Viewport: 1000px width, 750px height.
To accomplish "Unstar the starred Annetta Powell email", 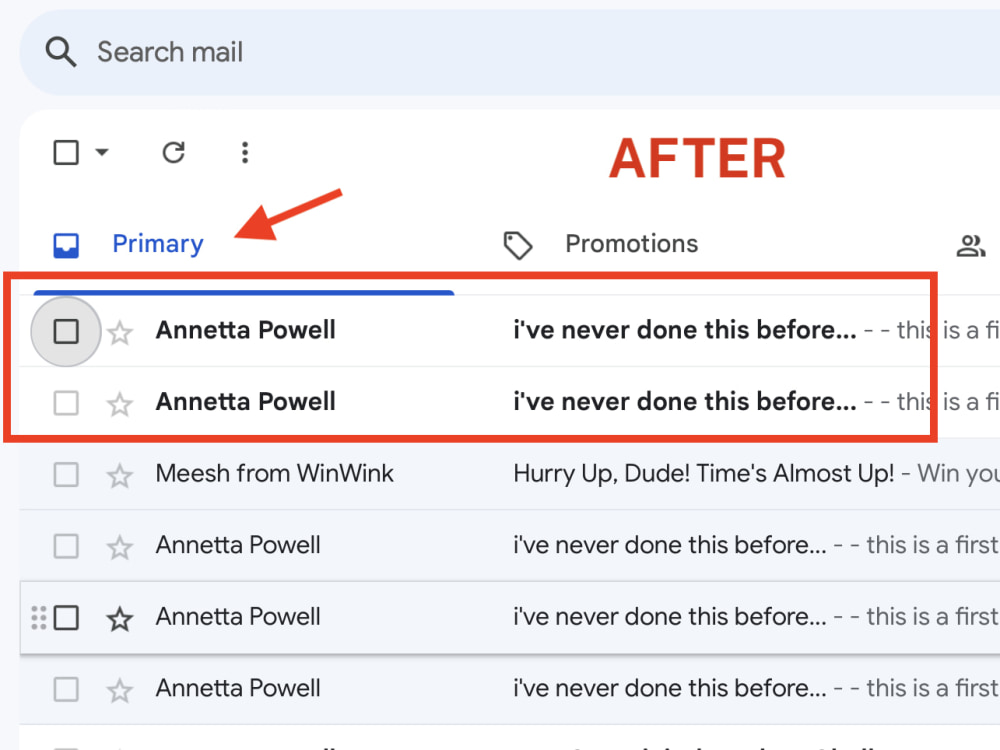I will pyautogui.click(x=119, y=617).
